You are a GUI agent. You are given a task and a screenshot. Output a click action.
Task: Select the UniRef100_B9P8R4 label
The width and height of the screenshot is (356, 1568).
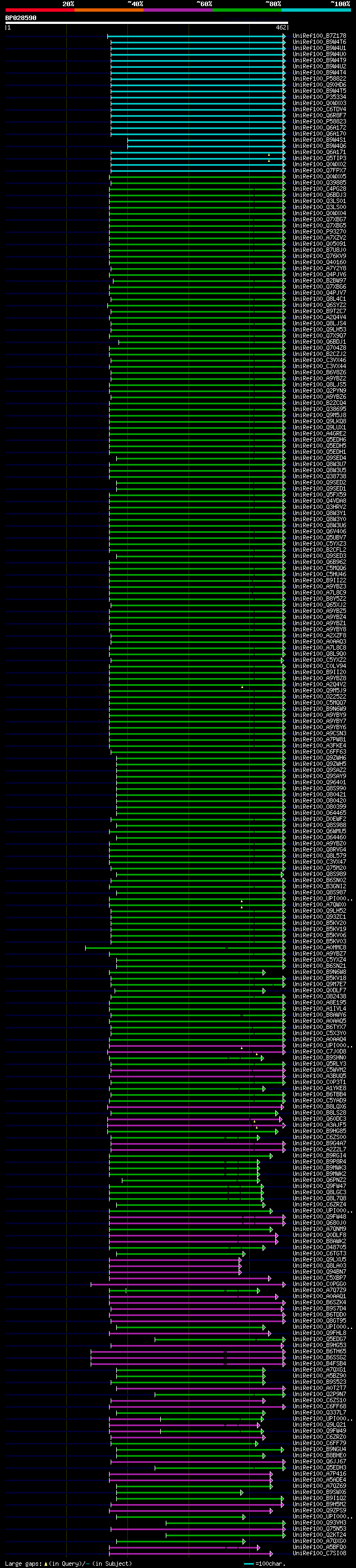[x=319, y=1161]
